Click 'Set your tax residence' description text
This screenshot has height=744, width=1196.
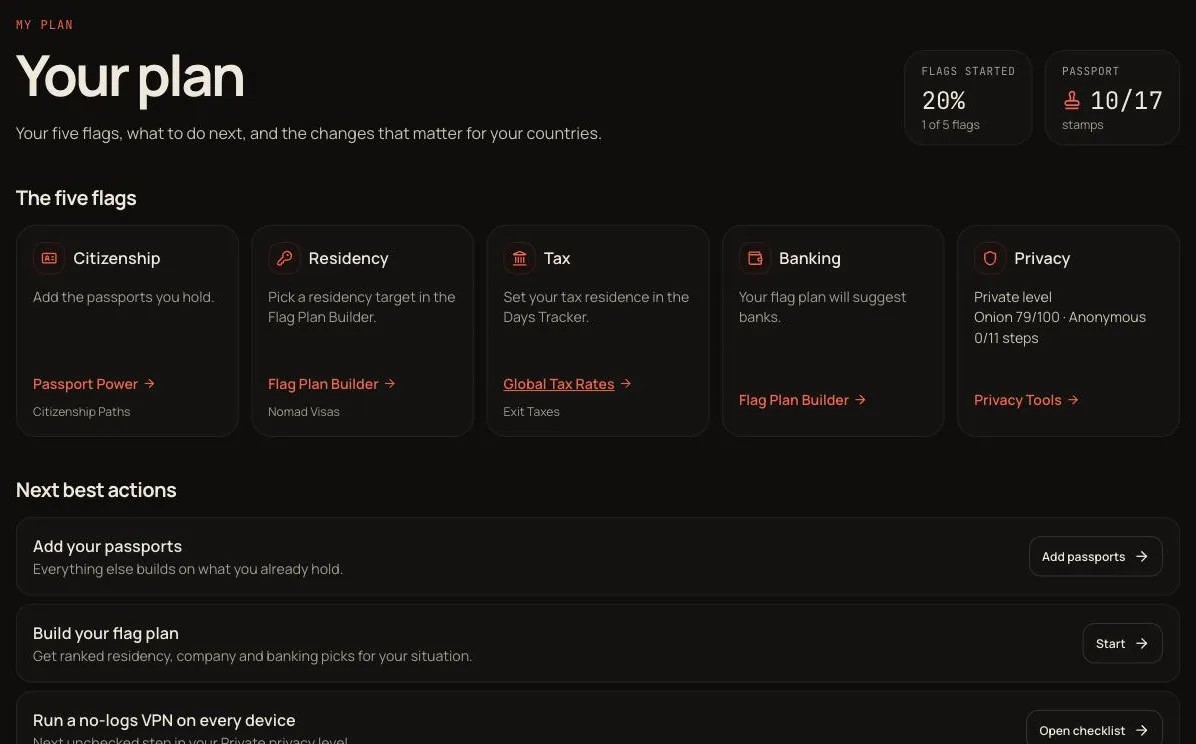pos(596,307)
